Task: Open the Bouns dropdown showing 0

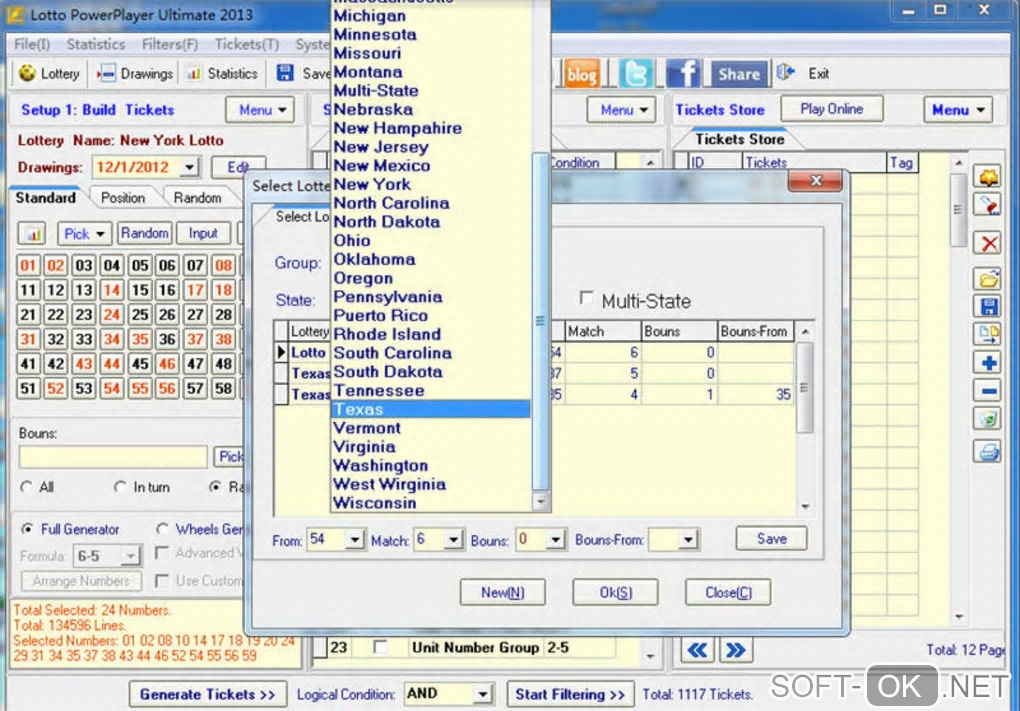Action: (555, 539)
